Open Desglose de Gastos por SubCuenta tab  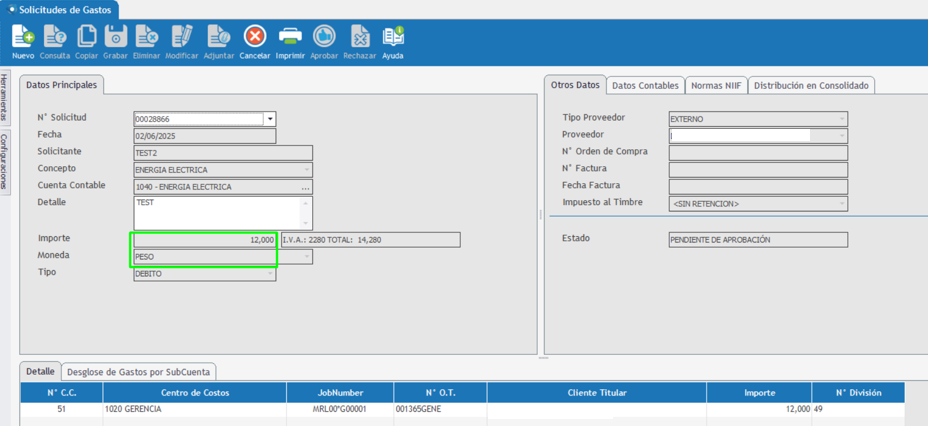tap(138, 372)
